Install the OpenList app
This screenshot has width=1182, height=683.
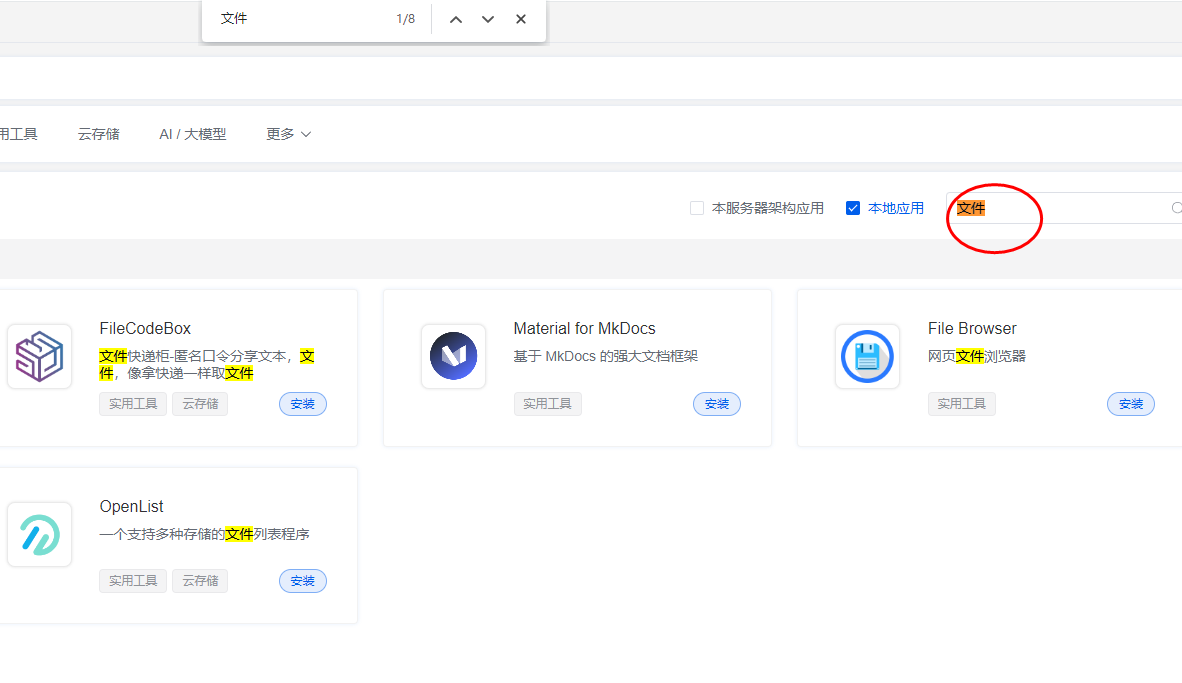[303, 581]
